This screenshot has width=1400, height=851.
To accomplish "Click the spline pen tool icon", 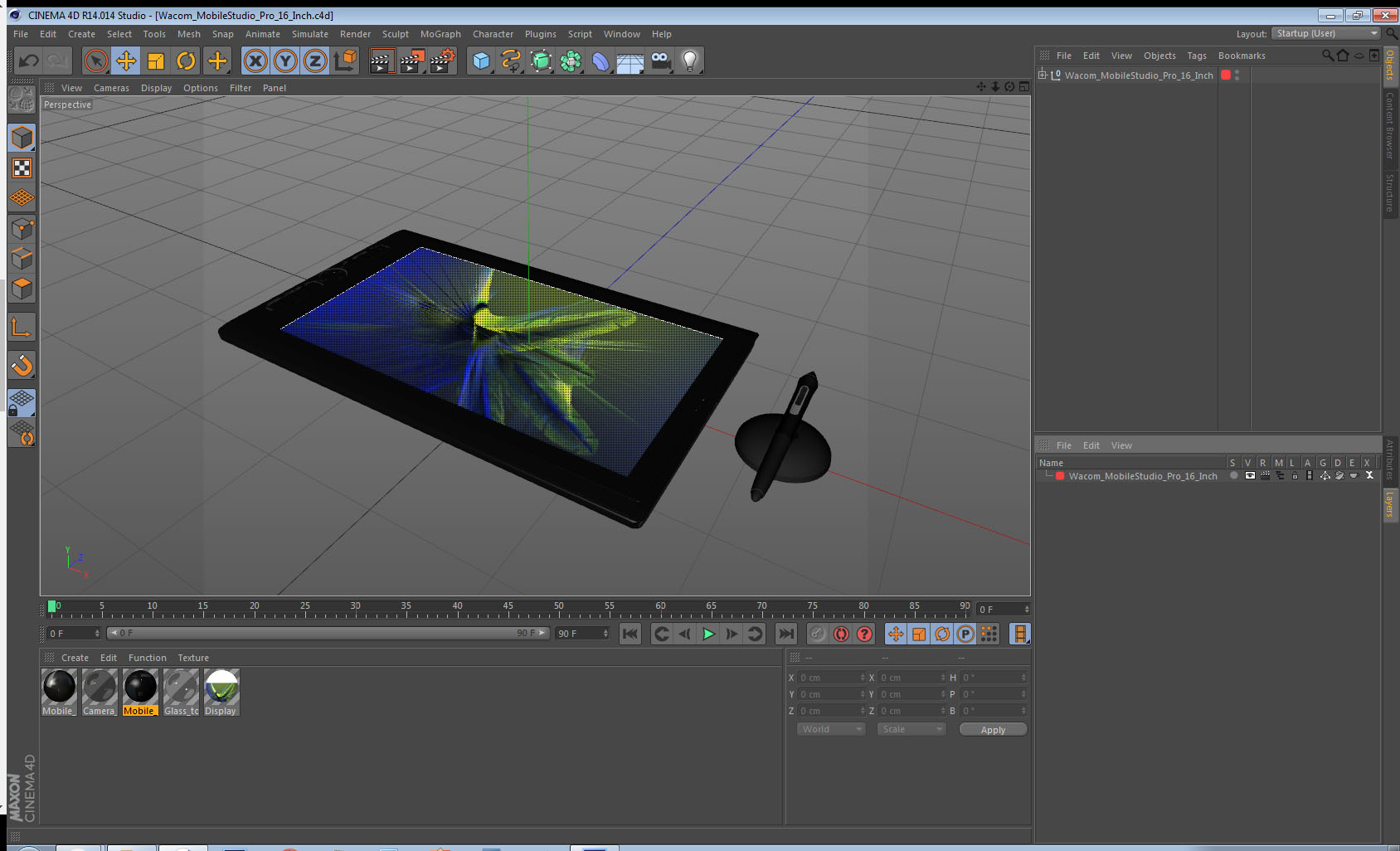I will point(511,61).
